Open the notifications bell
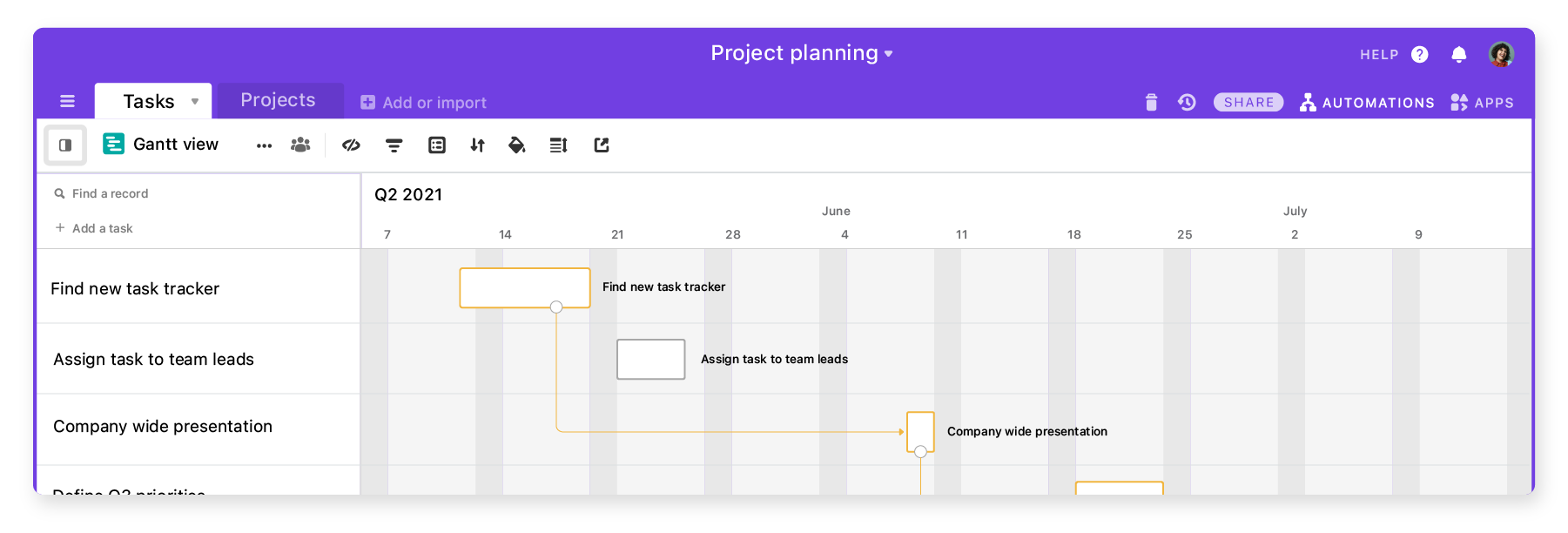The width and height of the screenshot is (1568, 533). pos(1459,55)
